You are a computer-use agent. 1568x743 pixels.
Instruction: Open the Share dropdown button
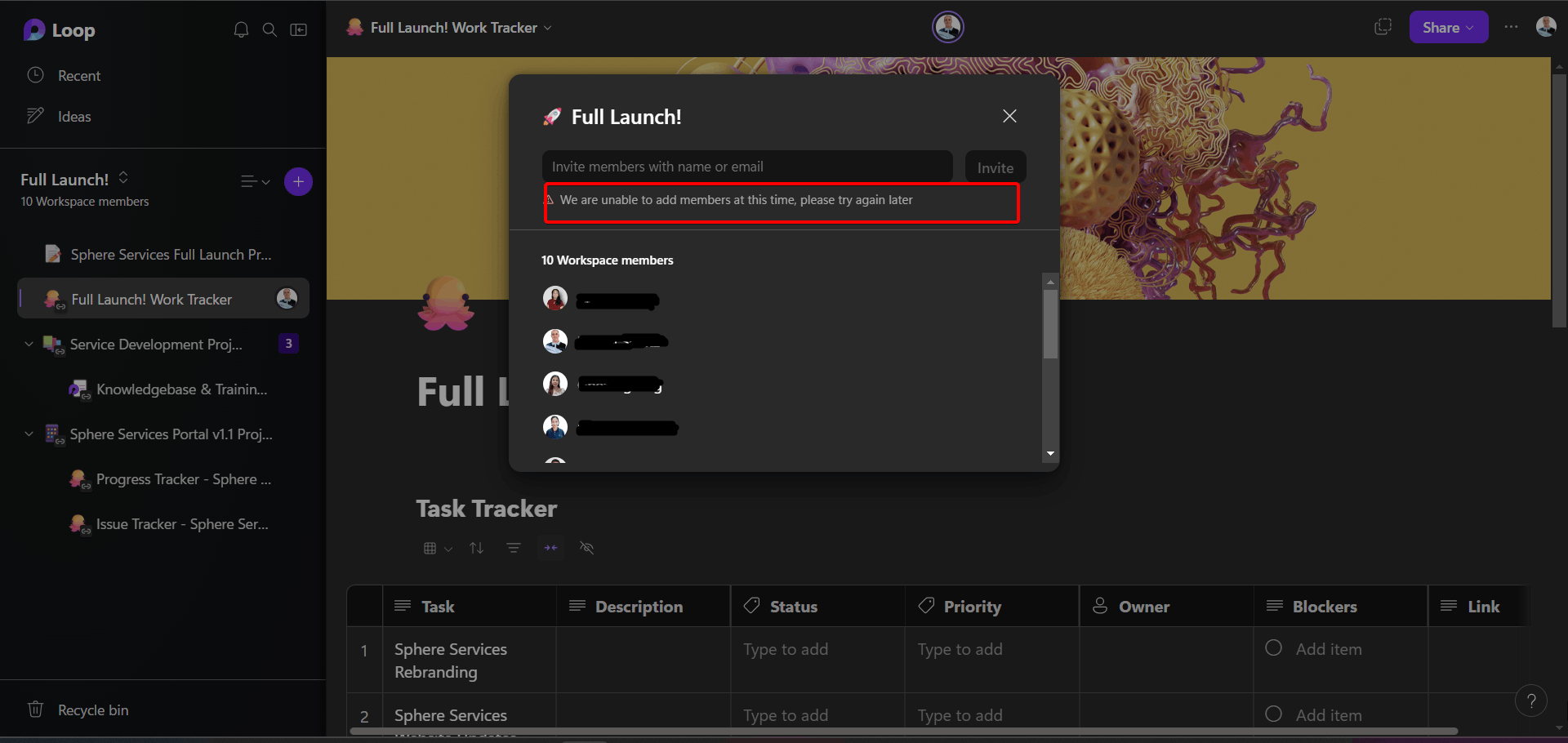[1449, 28]
